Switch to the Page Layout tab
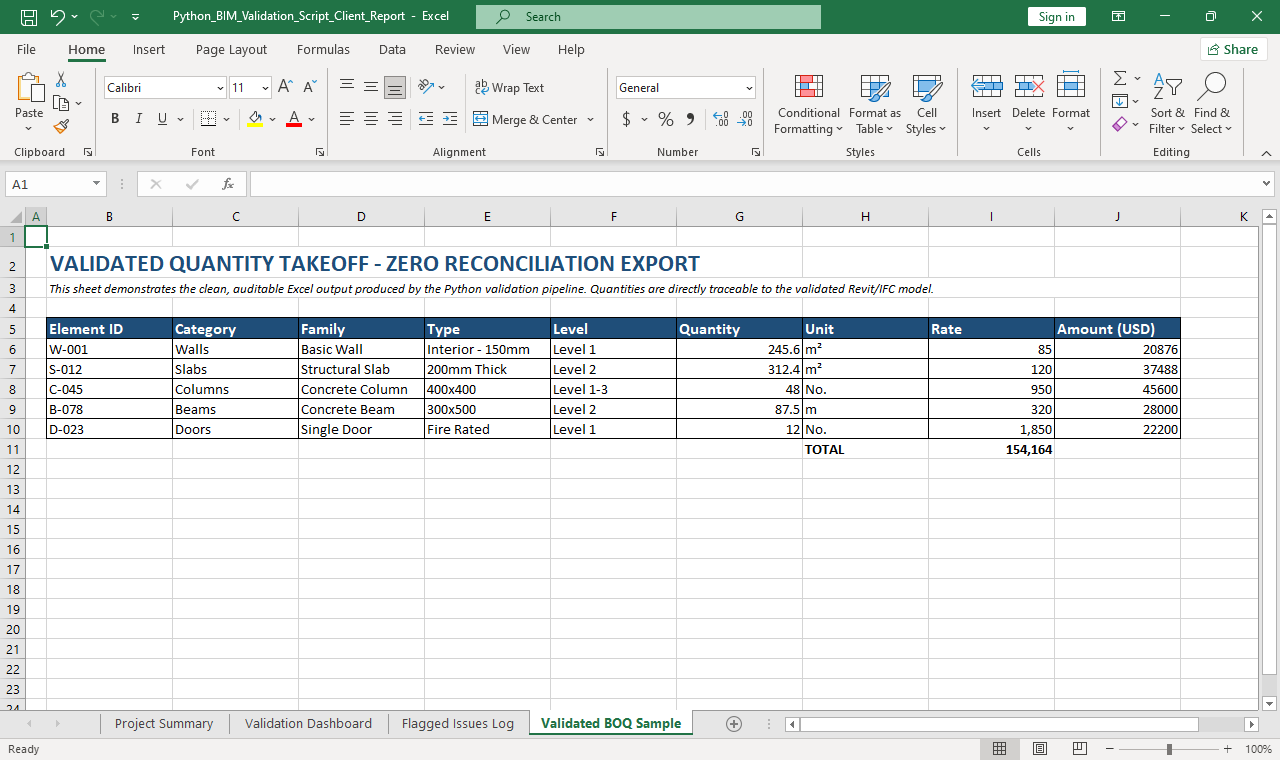The width and height of the screenshot is (1280, 760). pyautogui.click(x=231, y=49)
